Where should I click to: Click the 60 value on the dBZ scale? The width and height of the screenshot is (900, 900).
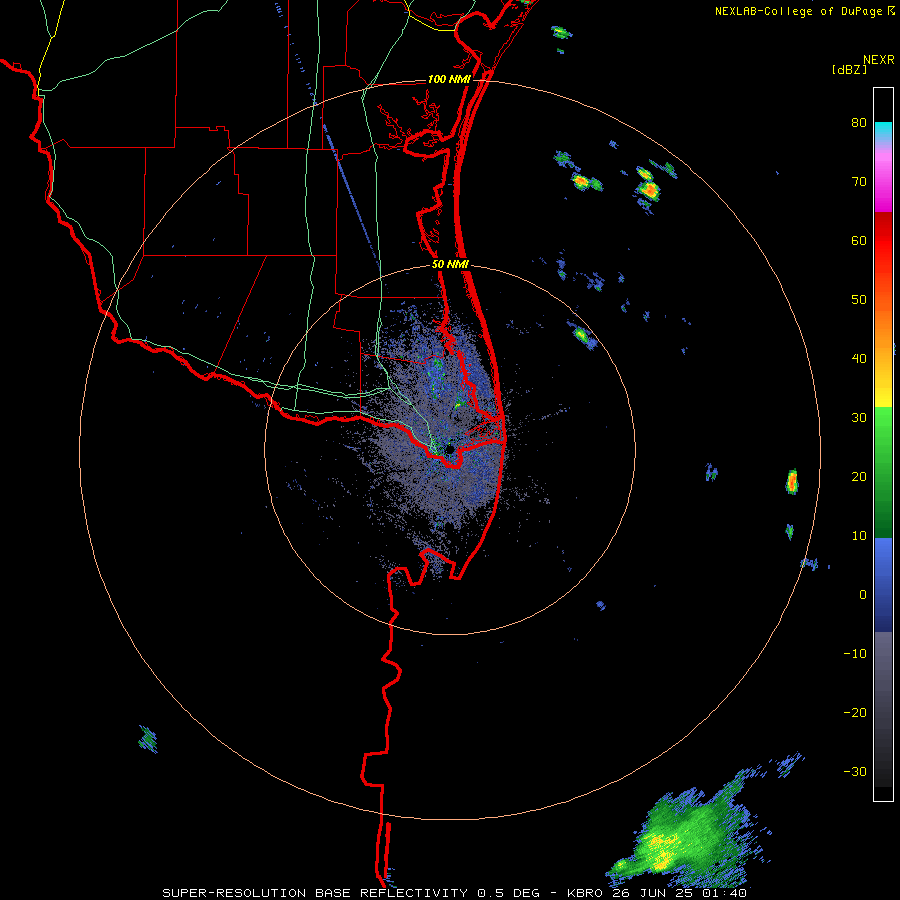point(859,240)
